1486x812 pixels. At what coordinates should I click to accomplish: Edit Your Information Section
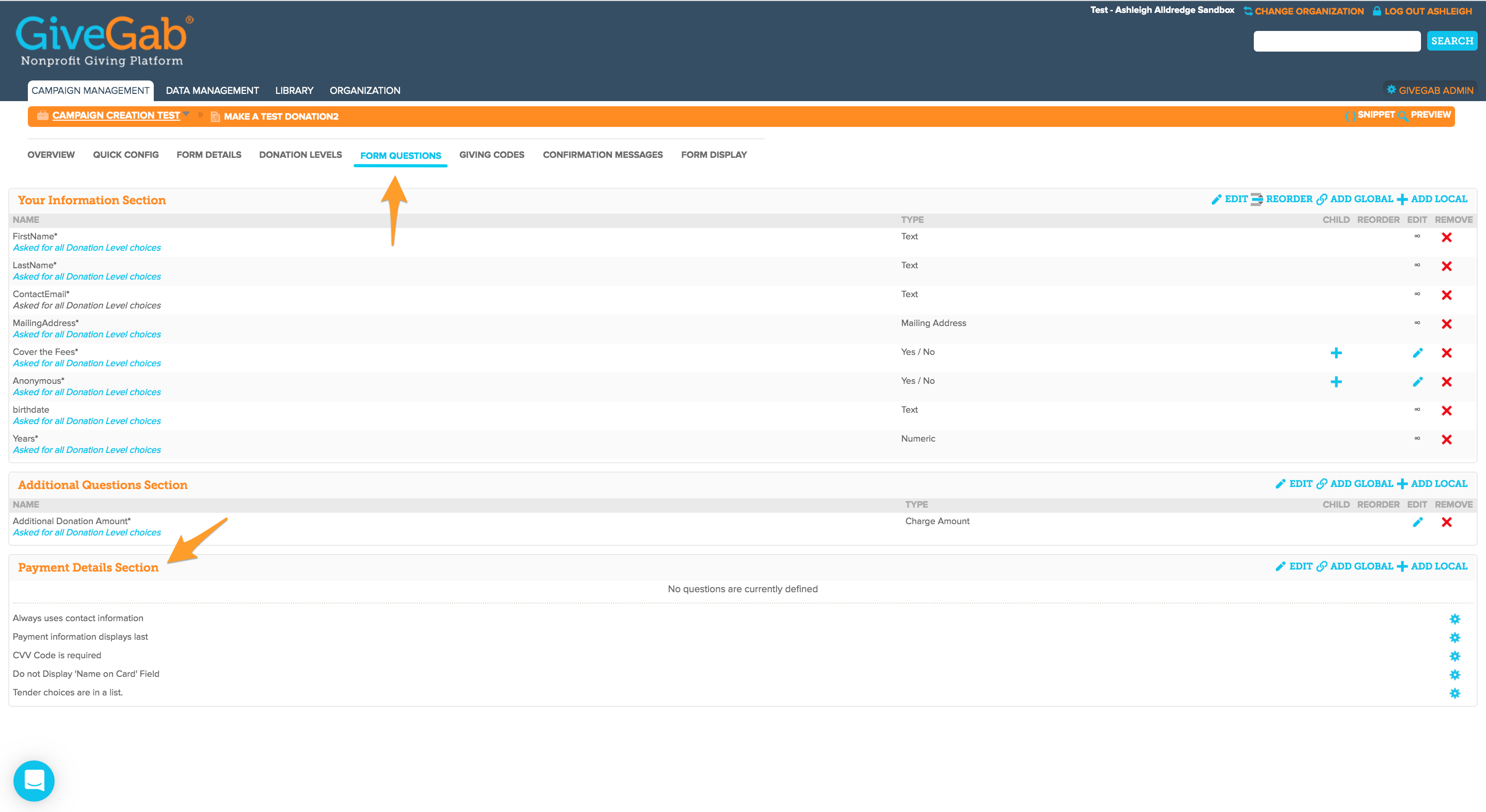(1229, 199)
